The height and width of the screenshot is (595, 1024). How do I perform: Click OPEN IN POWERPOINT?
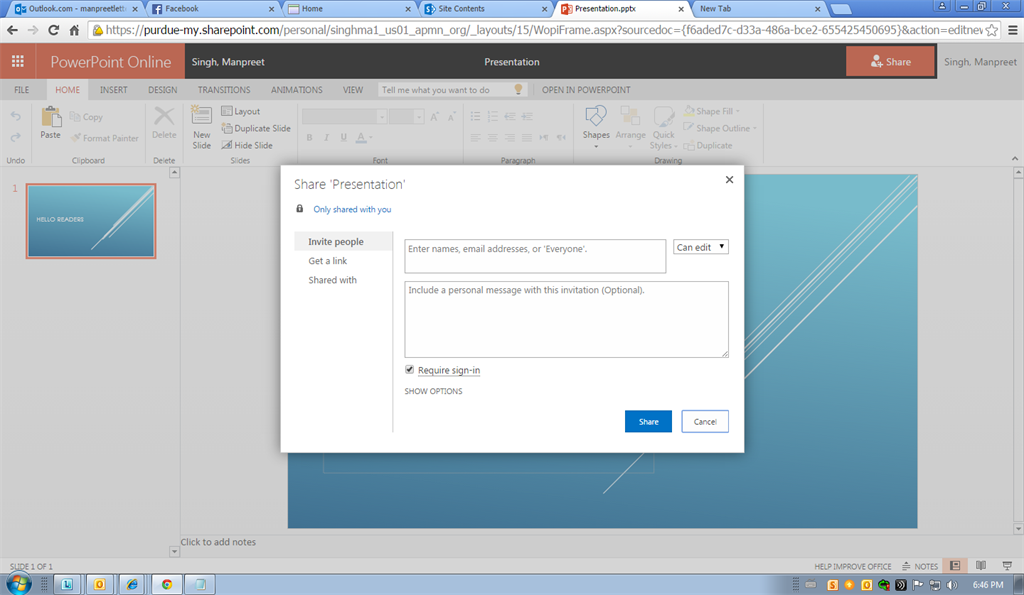[586, 89]
